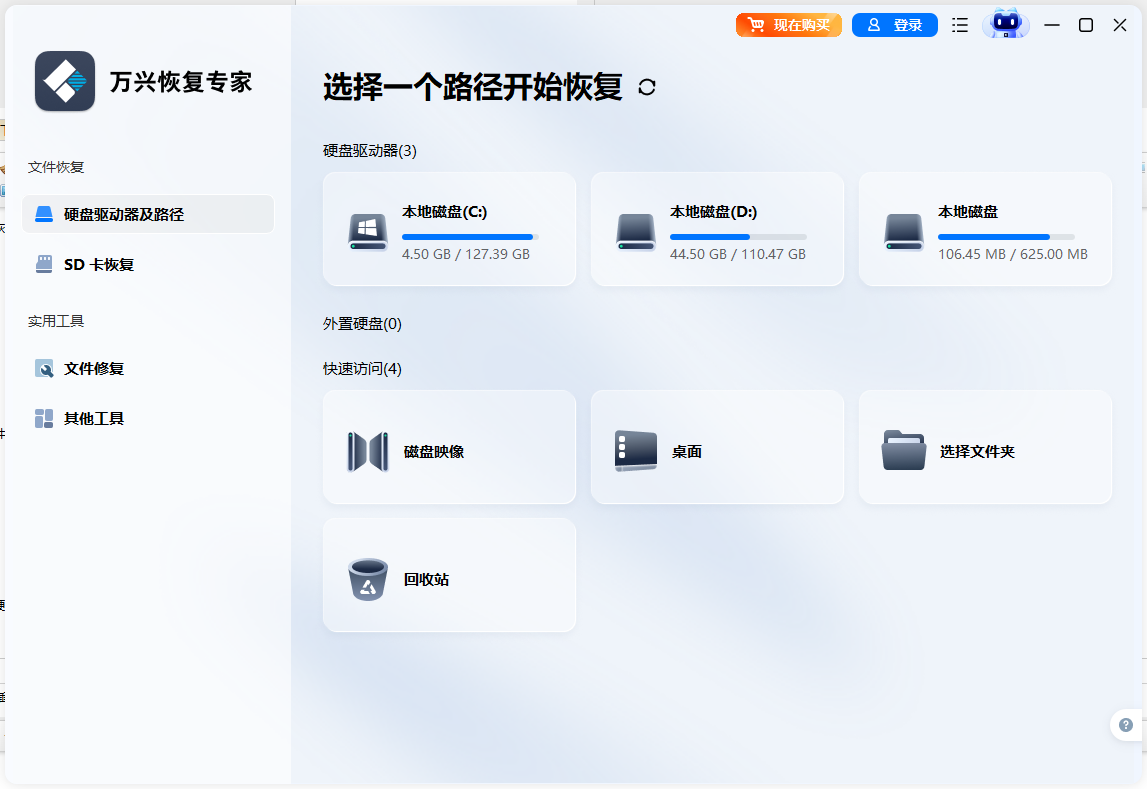The width and height of the screenshot is (1147, 789).
Task: Open the help question mark button
Action: point(1127,725)
